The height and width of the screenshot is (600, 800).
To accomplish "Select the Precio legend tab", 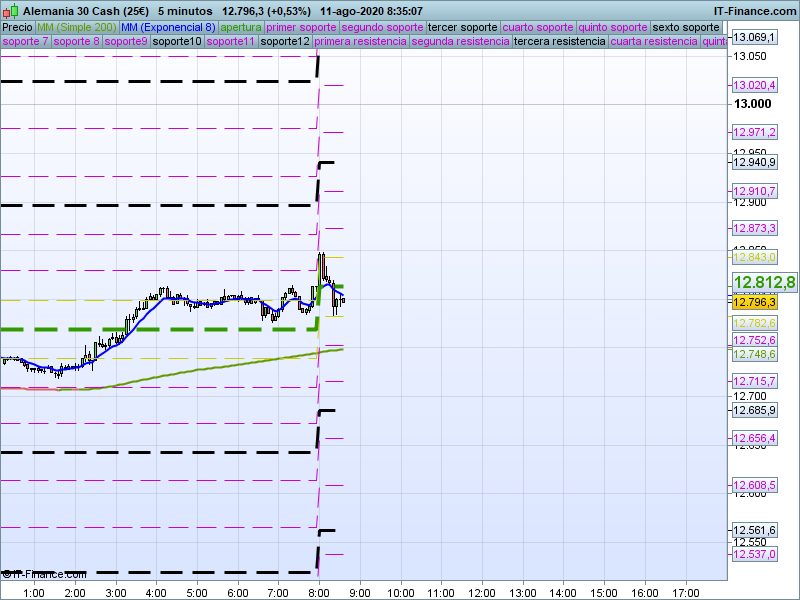I will (x=17, y=27).
